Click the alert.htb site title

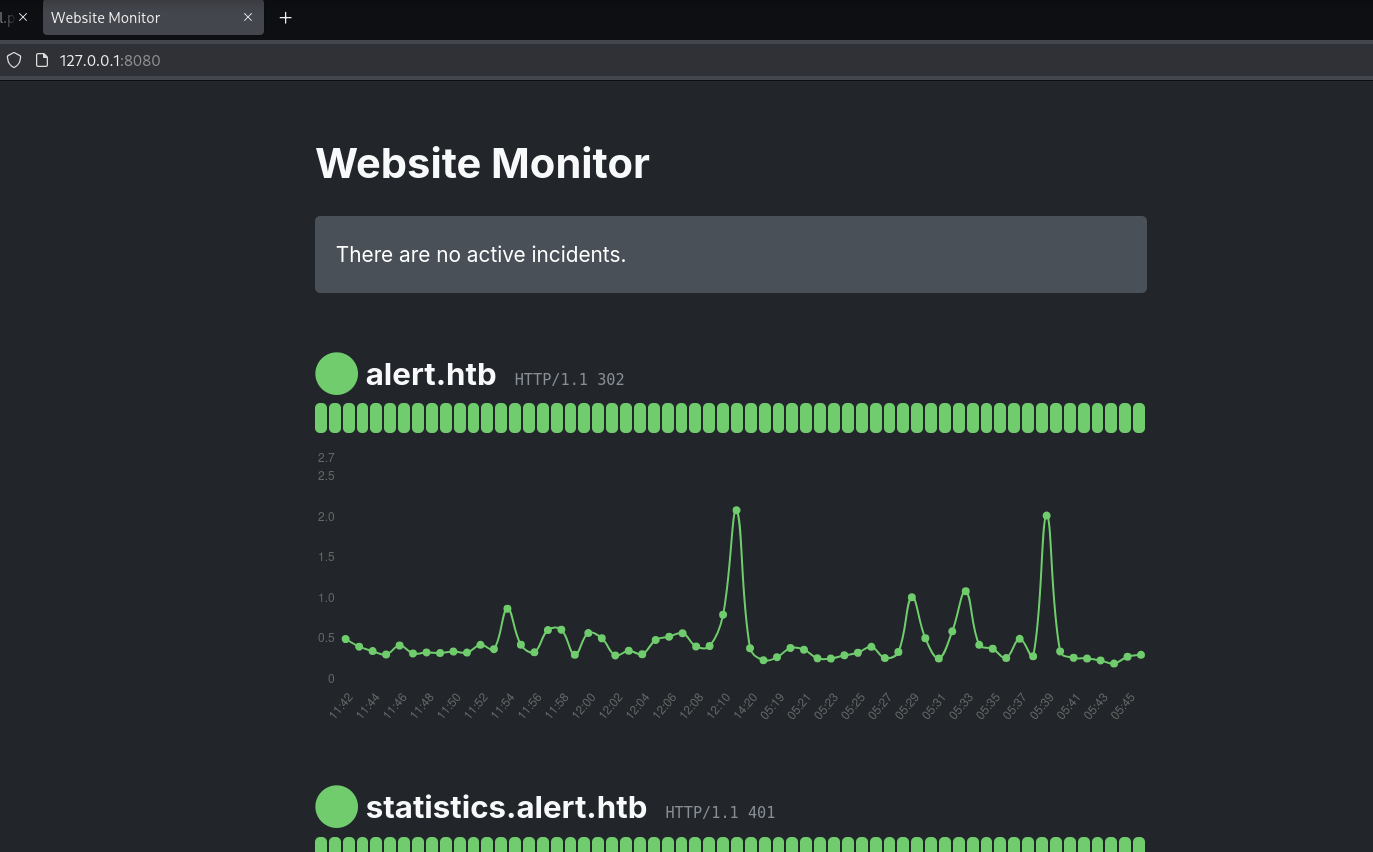431,374
